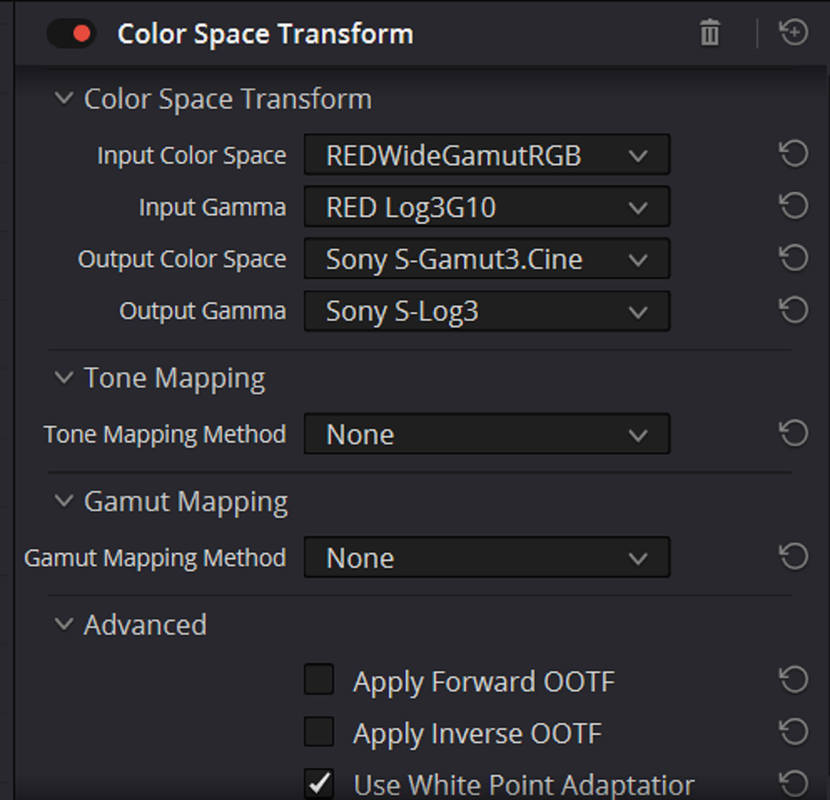Screen dimensions: 830x800
Task: Click the Tone Mapping Method label
Action: [165, 435]
